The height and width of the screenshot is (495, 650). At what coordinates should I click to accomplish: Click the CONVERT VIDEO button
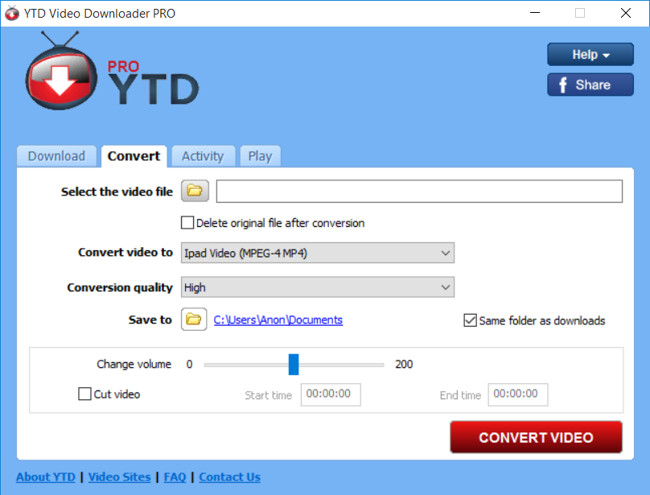tap(536, 437)
